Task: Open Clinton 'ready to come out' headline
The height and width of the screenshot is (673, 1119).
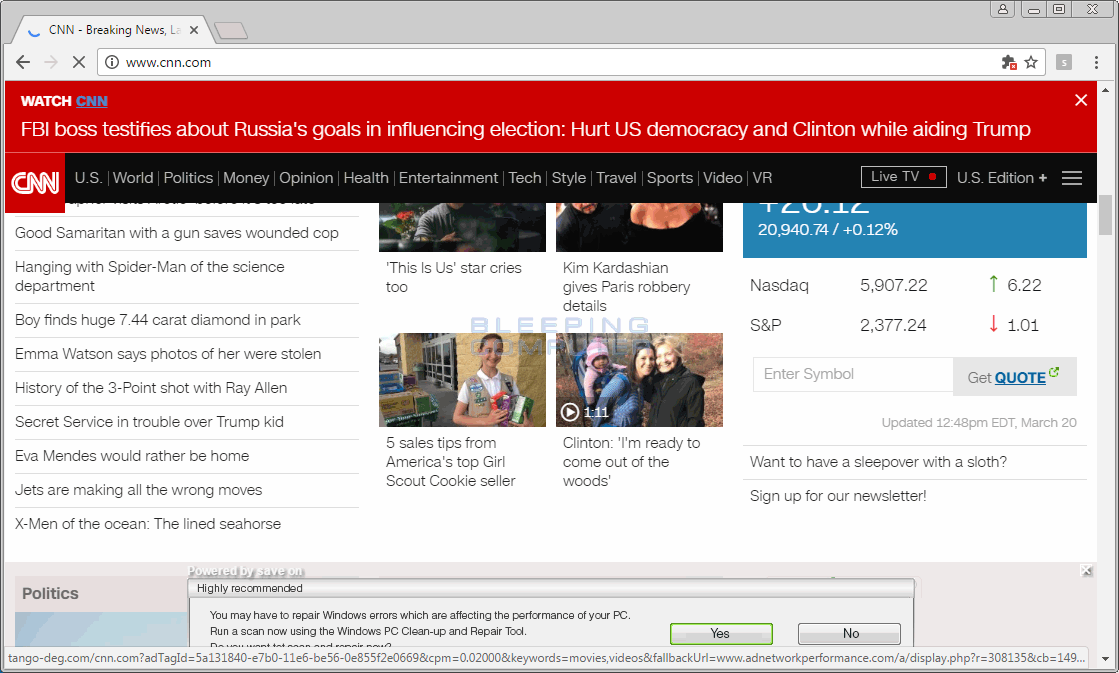Action: coord(631,462)
